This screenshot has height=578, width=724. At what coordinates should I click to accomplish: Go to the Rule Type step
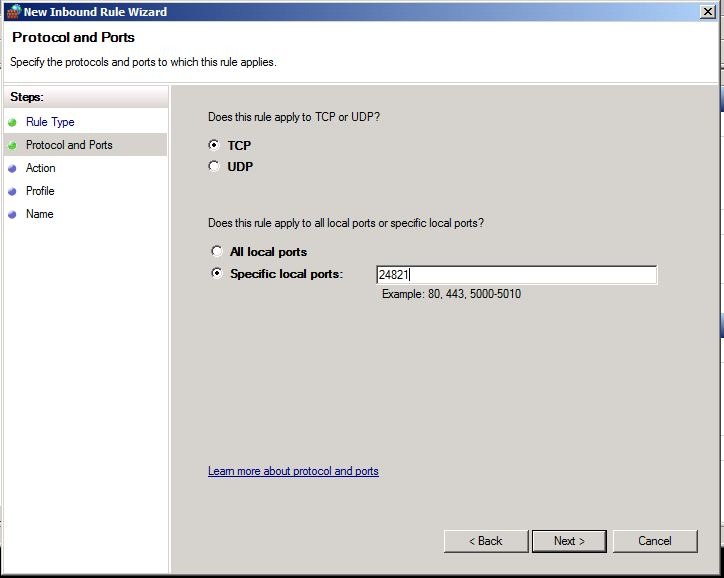(x=50, y=122)
